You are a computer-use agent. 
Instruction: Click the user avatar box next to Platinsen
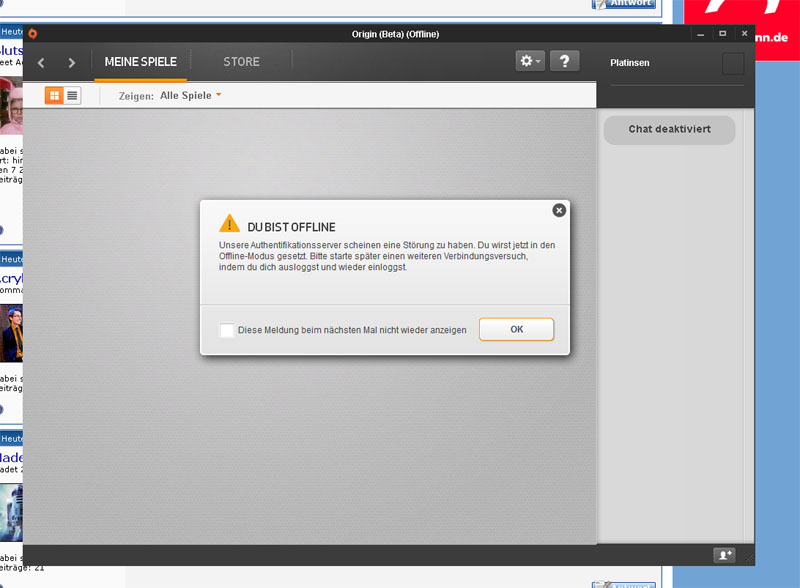pos(733,64)
